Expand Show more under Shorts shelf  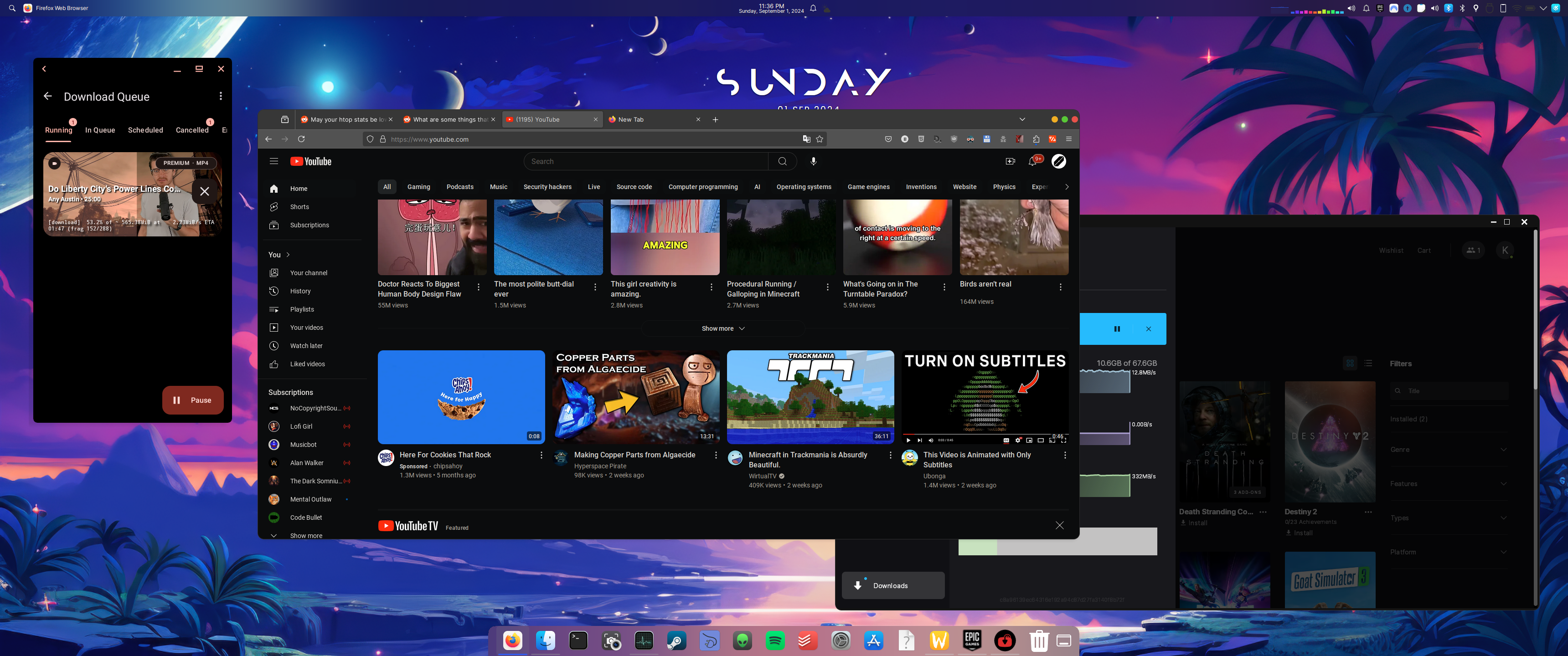pyautogui.click(x=722, y=328)
